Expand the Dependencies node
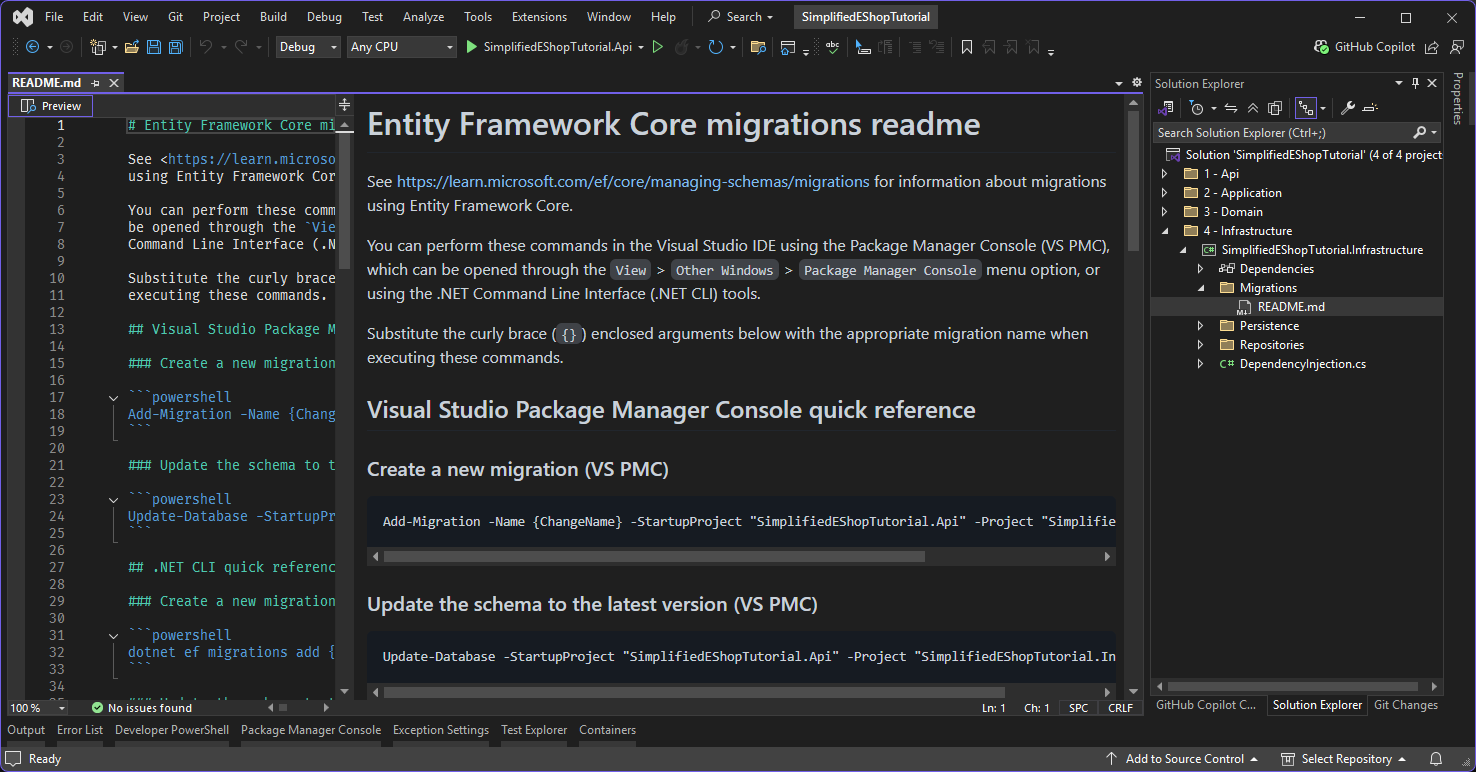Image resolution: width=1476 pixels, height=772 pixels. click(x=1201, y=269)
